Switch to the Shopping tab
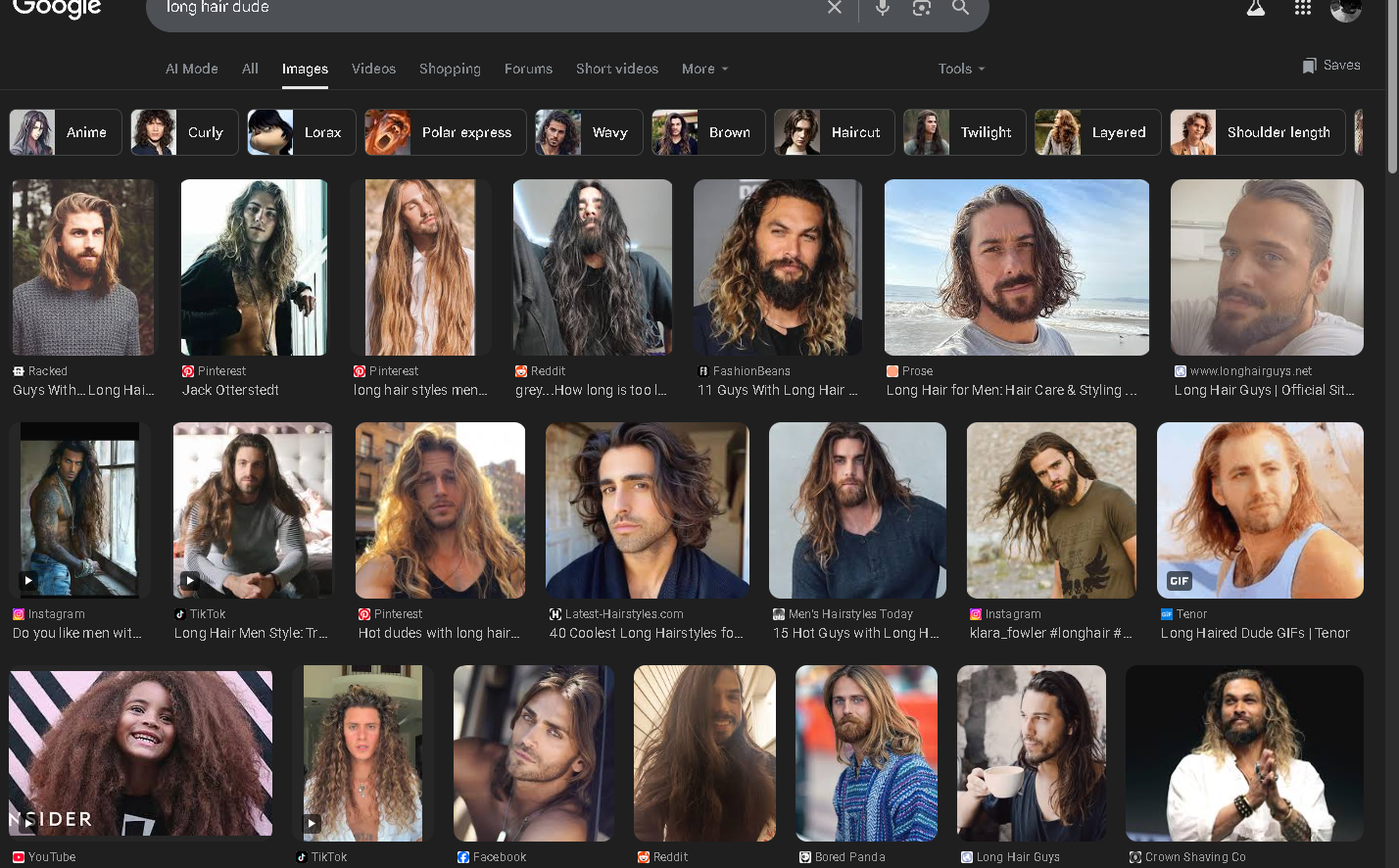The image size is (1399, 868). pyautogui.click(x=450, y=69)
